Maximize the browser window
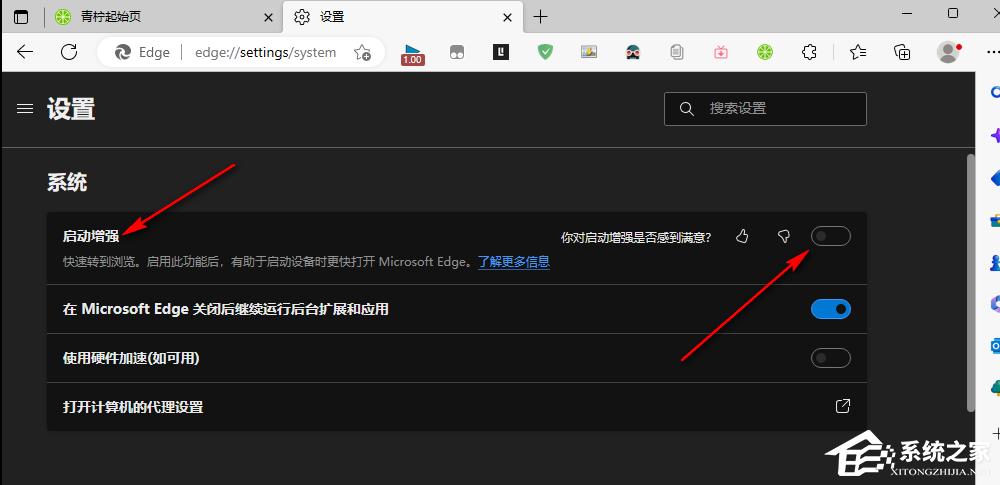Screen dimensions: 1000x485 click(x=953, y=13)
